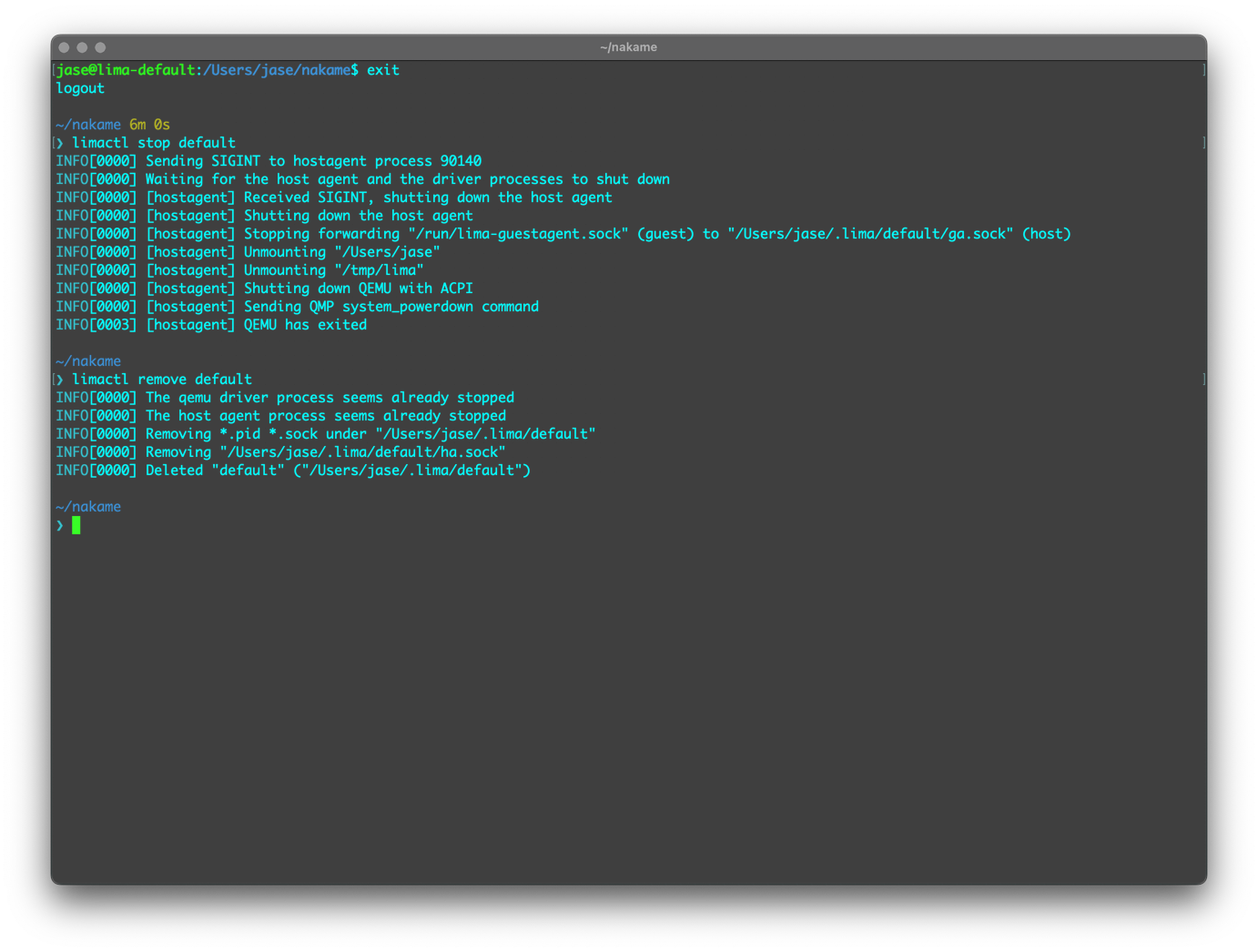The height and width of the screenshot is (952, 1258).
Task: Click the ~/nakame window title text
Action: 628,47
